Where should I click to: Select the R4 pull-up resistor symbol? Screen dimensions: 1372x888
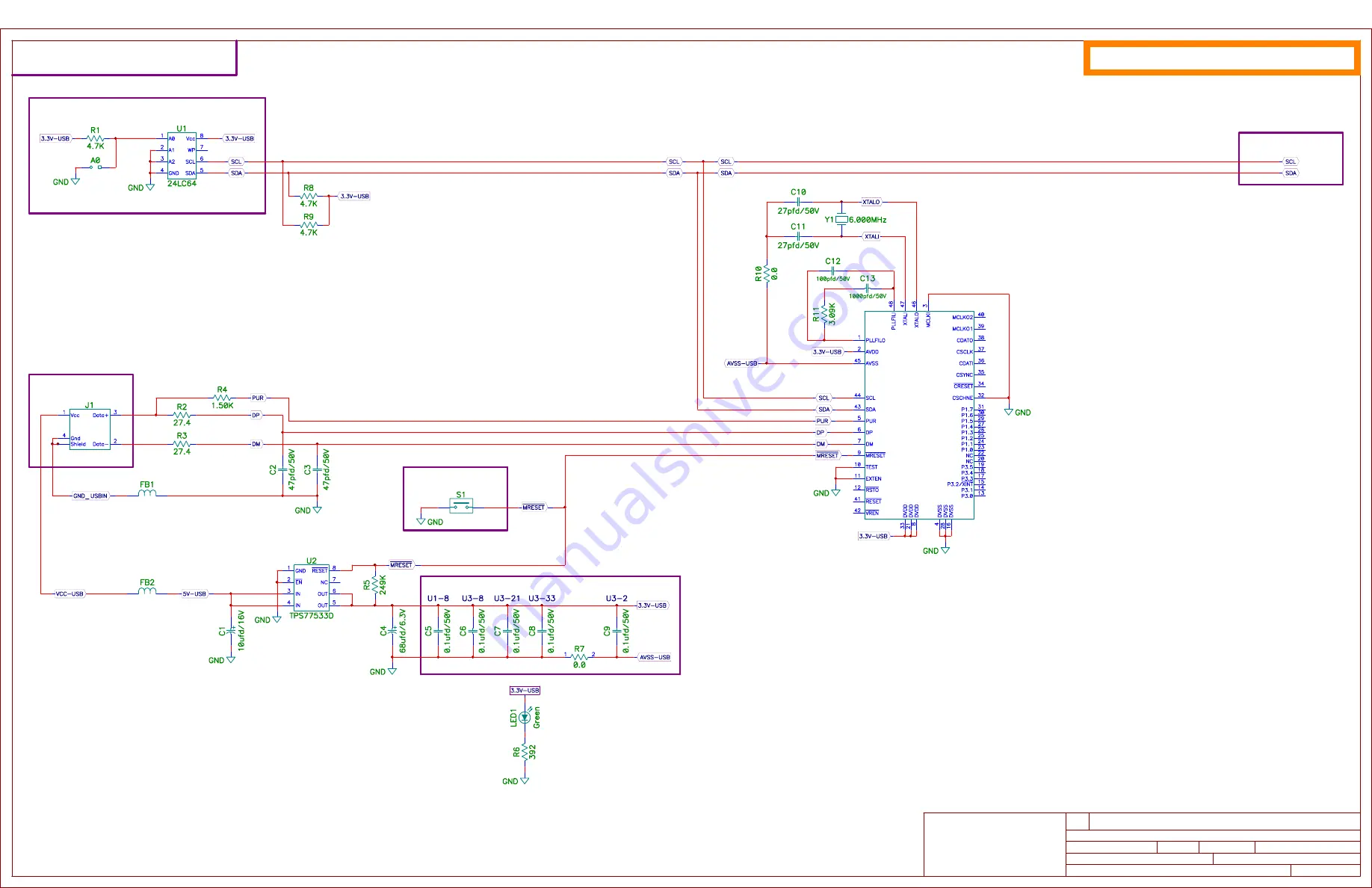click(x=222, y=398)
